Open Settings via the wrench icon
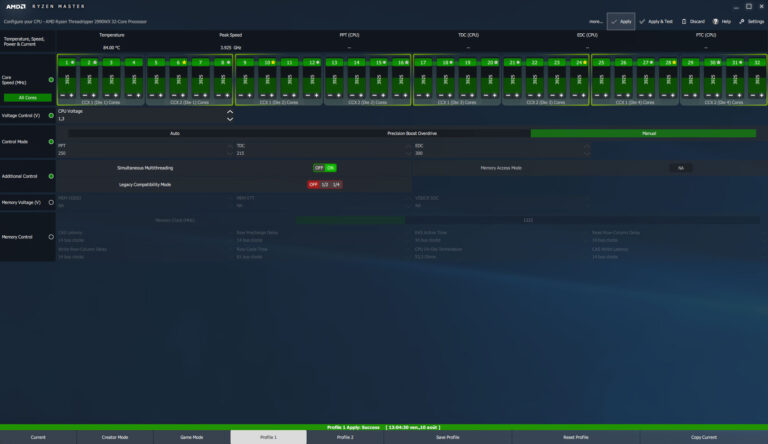Viewport: 768px width, 444px height. pyautogui.click(x=741, y=21)
